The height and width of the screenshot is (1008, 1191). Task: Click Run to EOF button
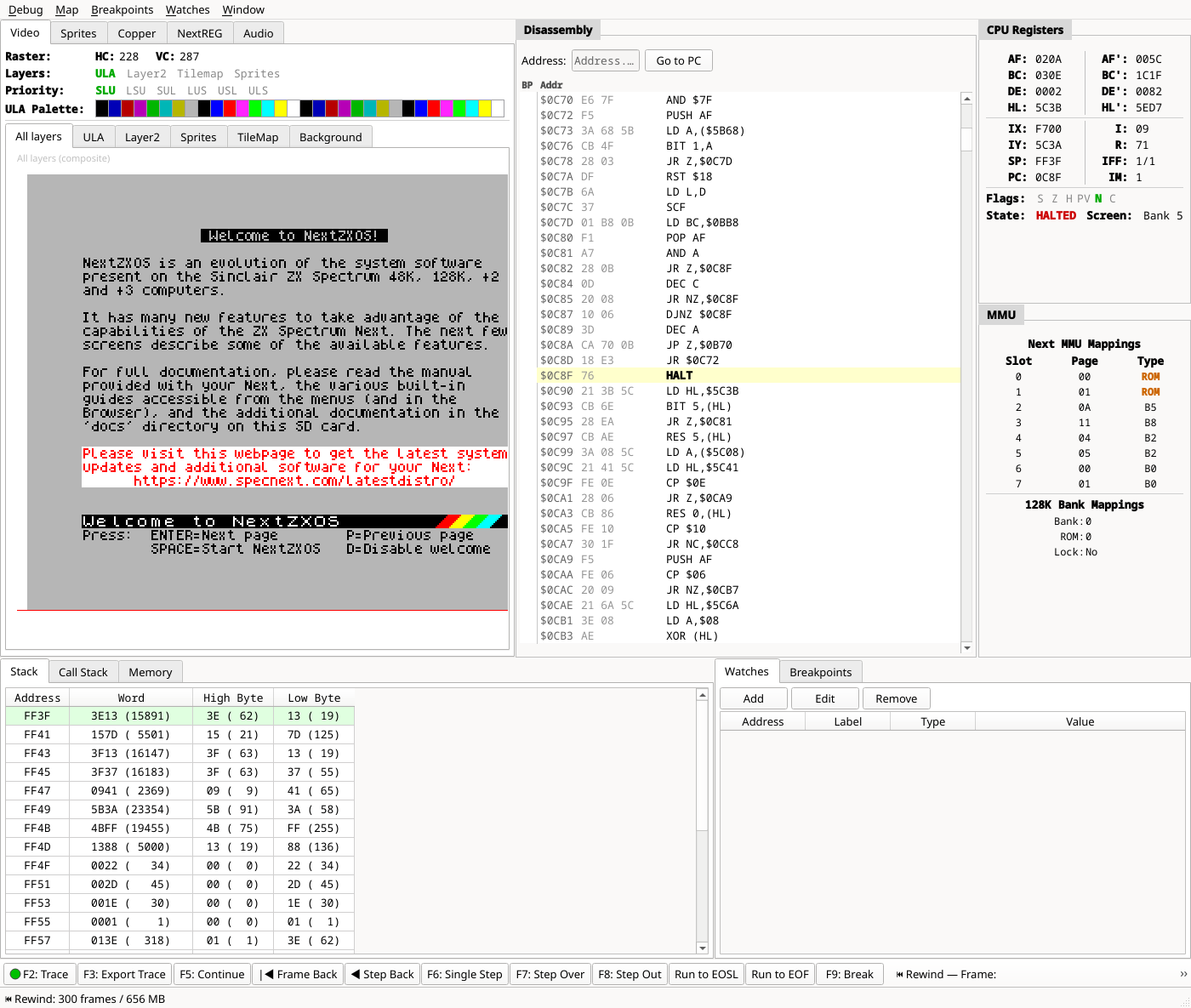coord(780,974)
